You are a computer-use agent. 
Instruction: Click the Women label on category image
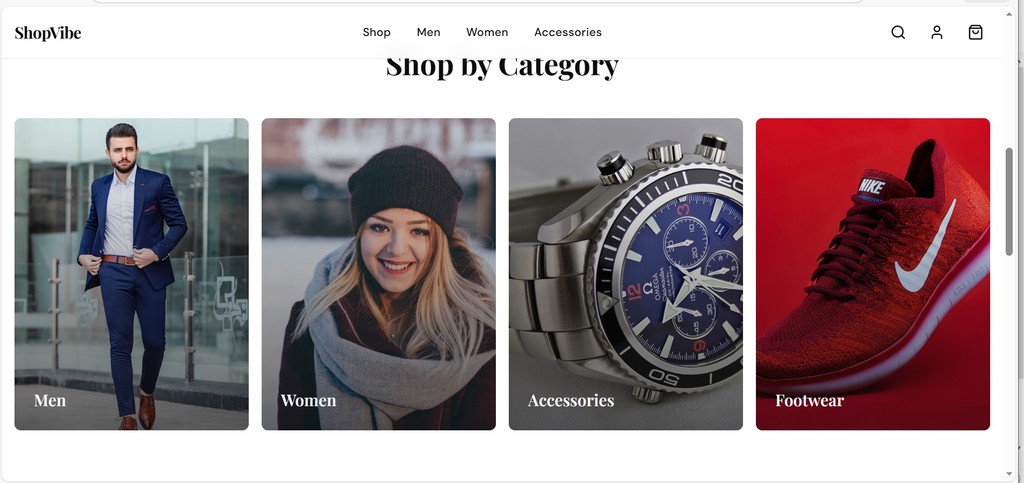click(308, 400)
